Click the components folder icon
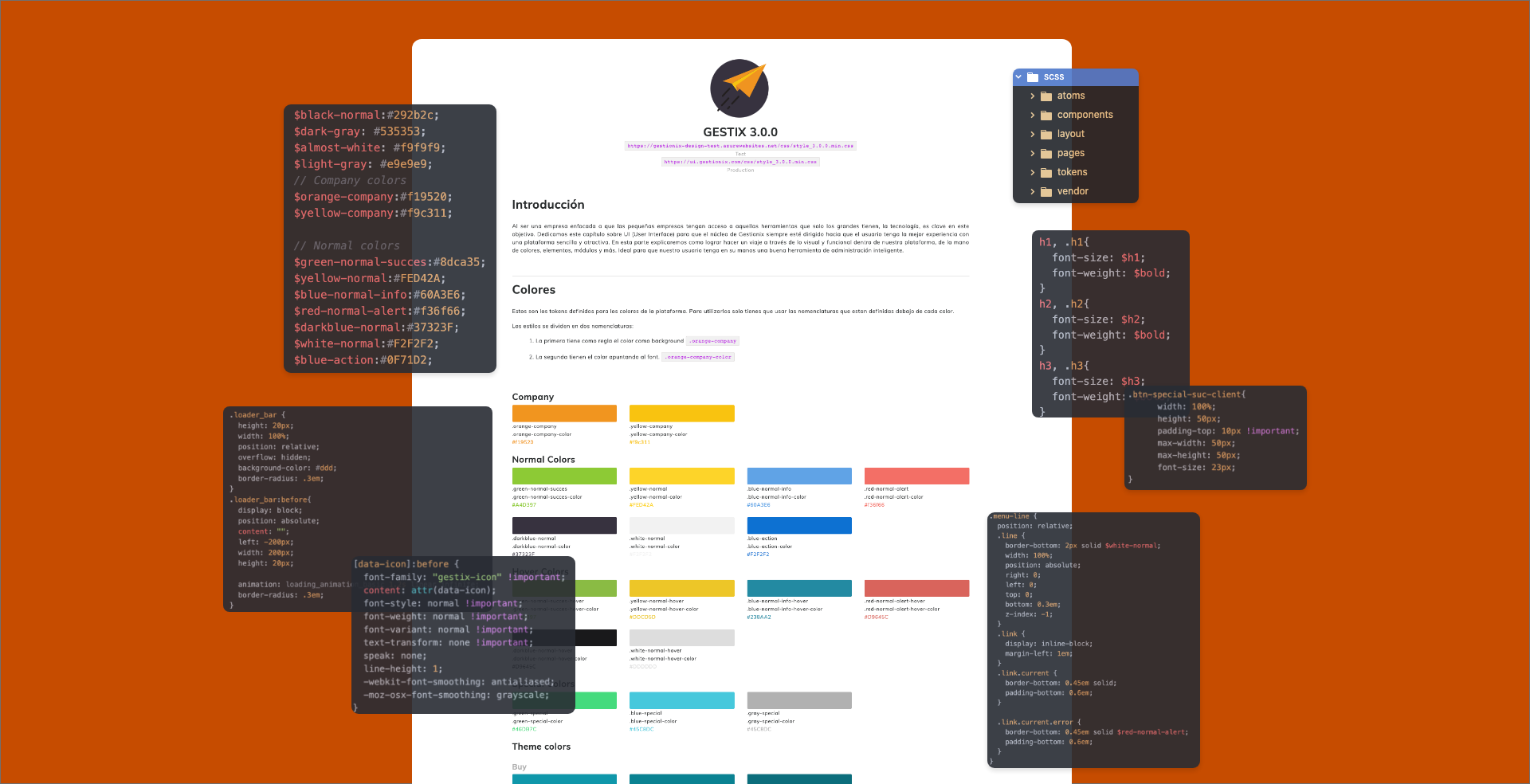 click(x=1046, y=116)
